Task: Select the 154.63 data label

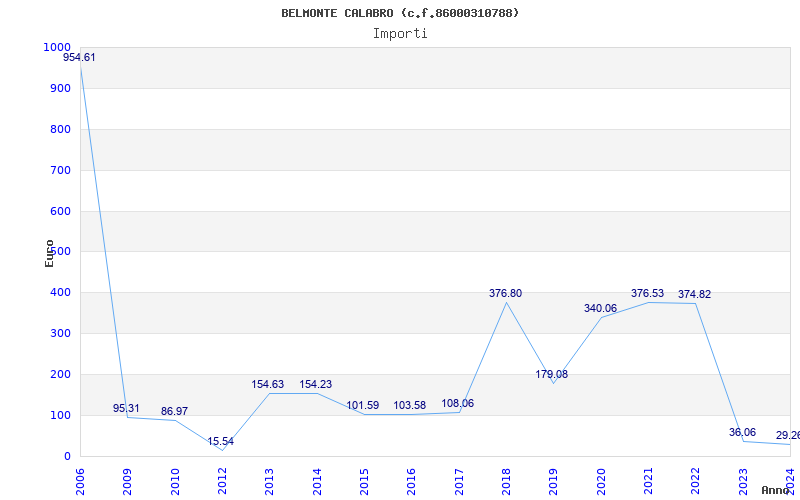Action: click(x=267, y=384)
